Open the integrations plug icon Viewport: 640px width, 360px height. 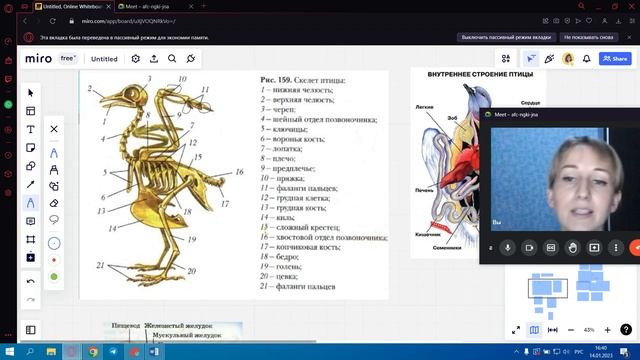pyautogui.click(x=191, y=59)
